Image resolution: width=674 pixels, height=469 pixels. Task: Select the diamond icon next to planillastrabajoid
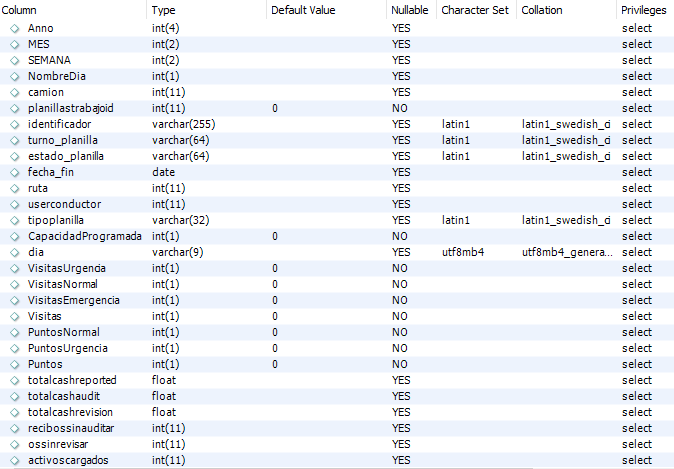(15, 108)
